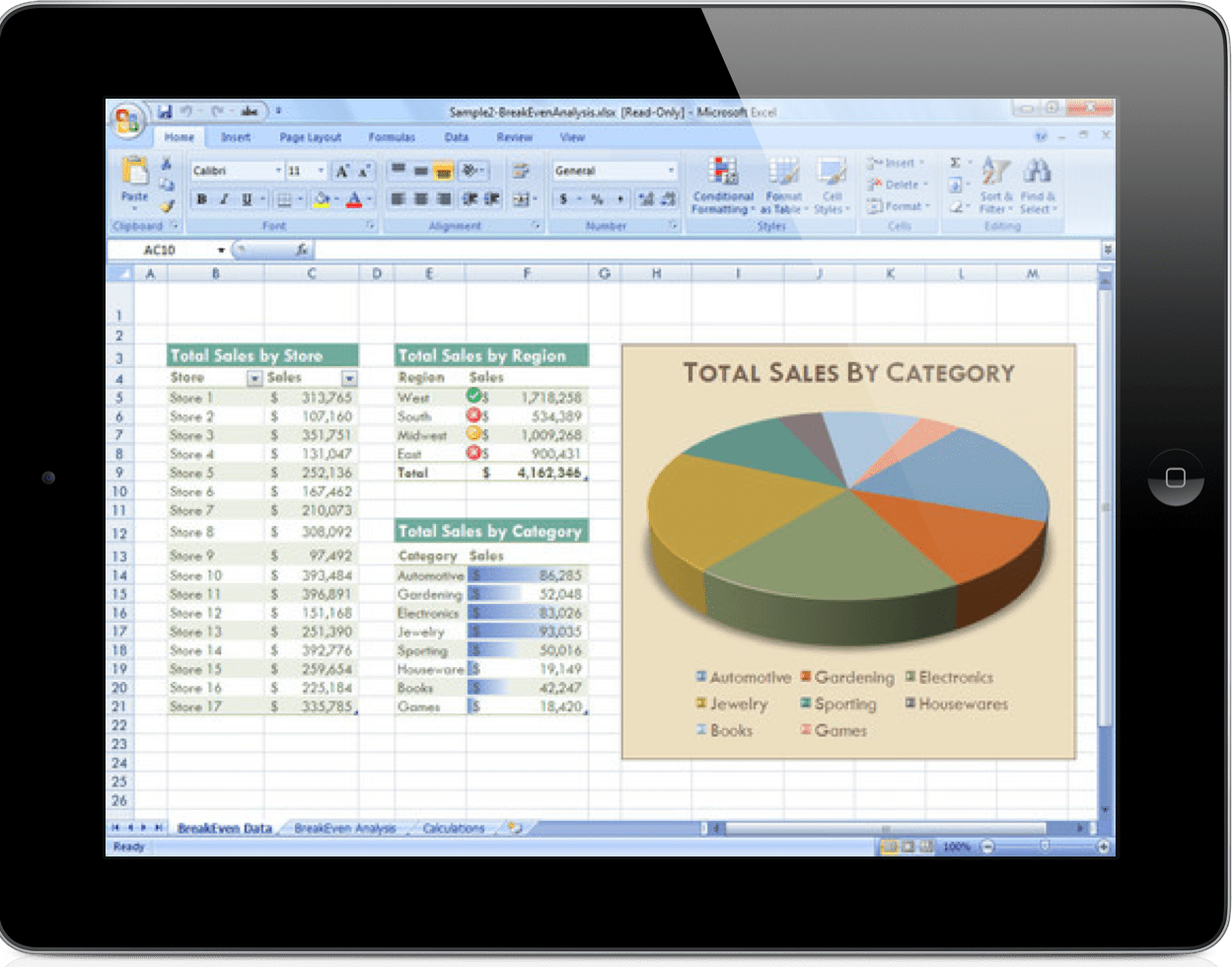The width and height of the screenshot is (1232, 967).
Task: Toggle Underline formatting button
Action: click(x=247, y=199)
